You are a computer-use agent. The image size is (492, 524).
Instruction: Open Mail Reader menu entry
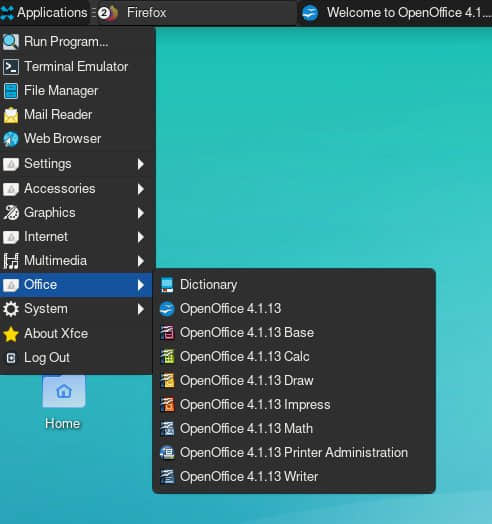77,115
